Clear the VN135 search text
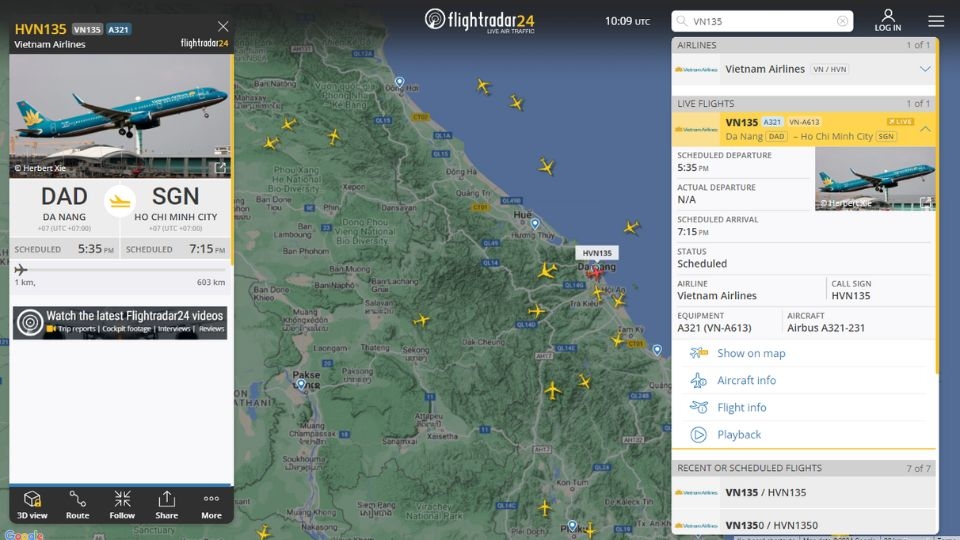The image size is (960, 540). pyautogui.click(x=842, y=21)
